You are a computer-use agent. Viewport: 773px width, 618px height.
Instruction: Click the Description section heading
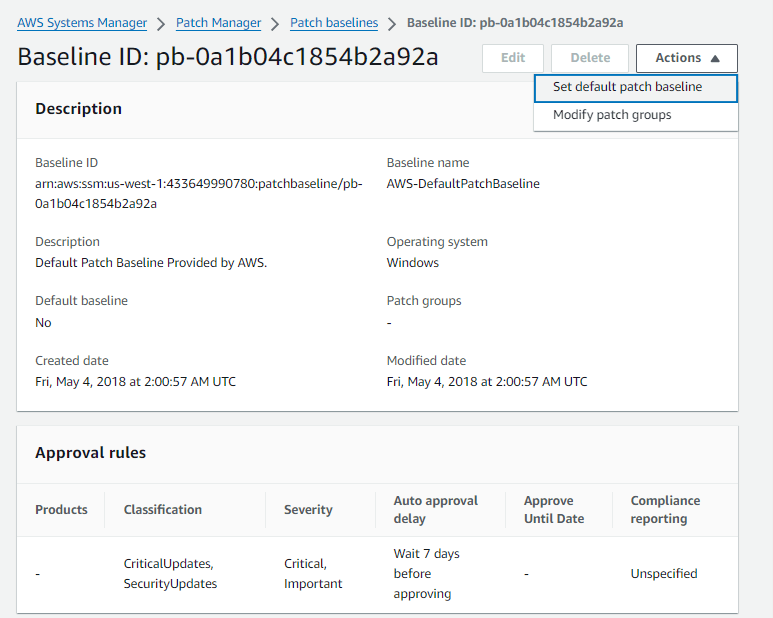(x=78, y=109)
